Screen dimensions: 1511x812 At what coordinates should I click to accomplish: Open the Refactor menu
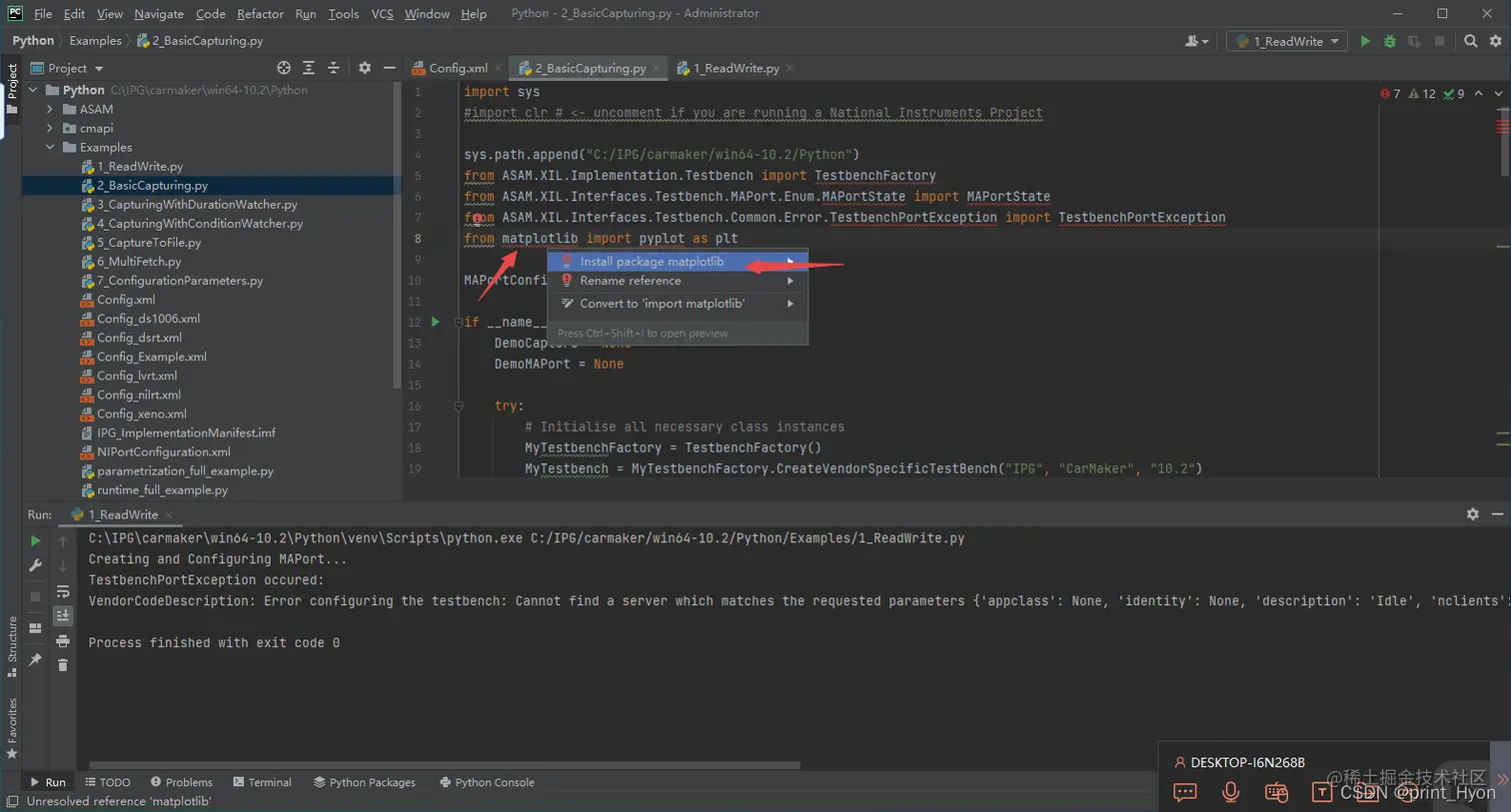pos(260,14)
